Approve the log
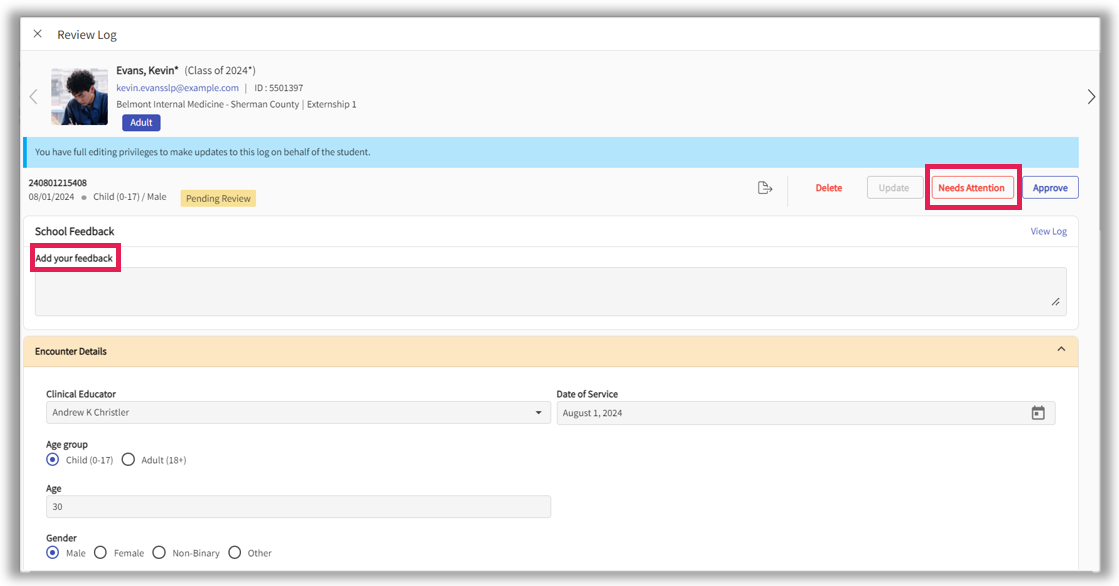Screen dimensions: 1119x586 pyautogui.click(x=1050, y=188)
